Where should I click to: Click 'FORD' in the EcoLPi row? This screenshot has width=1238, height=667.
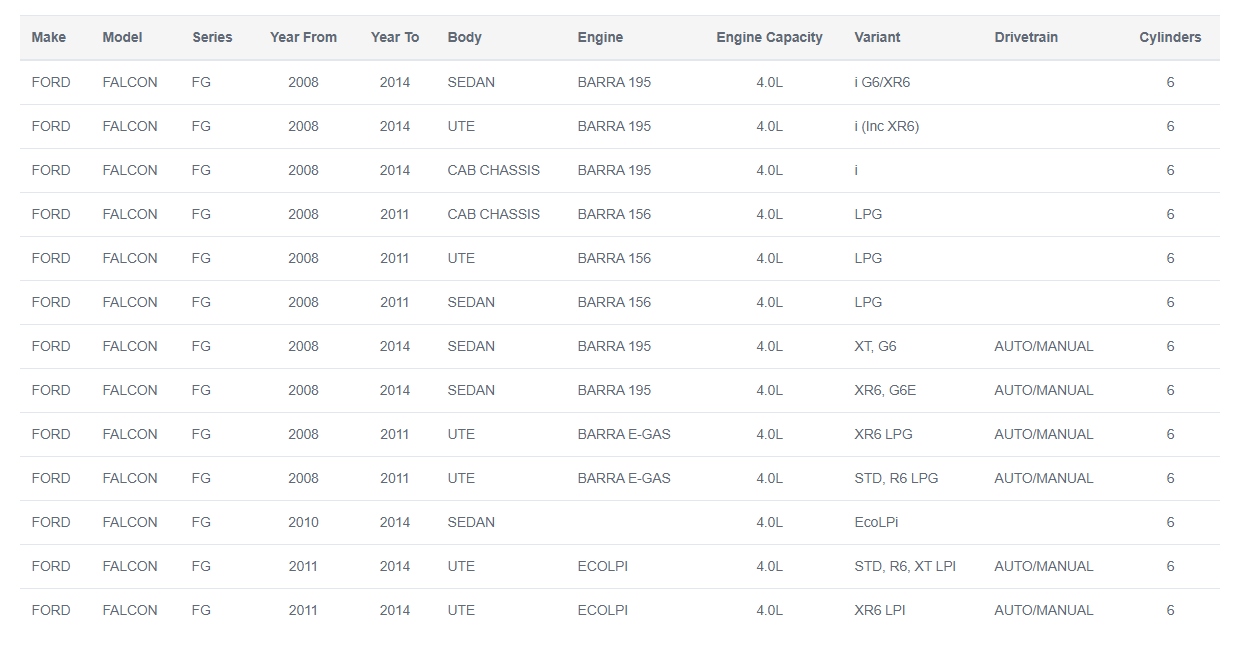coord(51,522)
